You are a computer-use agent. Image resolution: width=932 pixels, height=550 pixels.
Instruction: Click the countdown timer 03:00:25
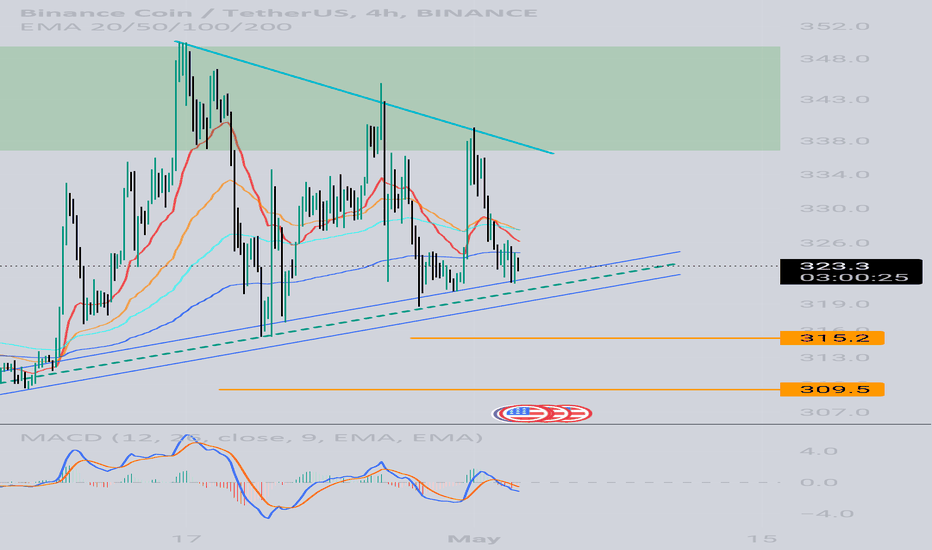point(853,278)
